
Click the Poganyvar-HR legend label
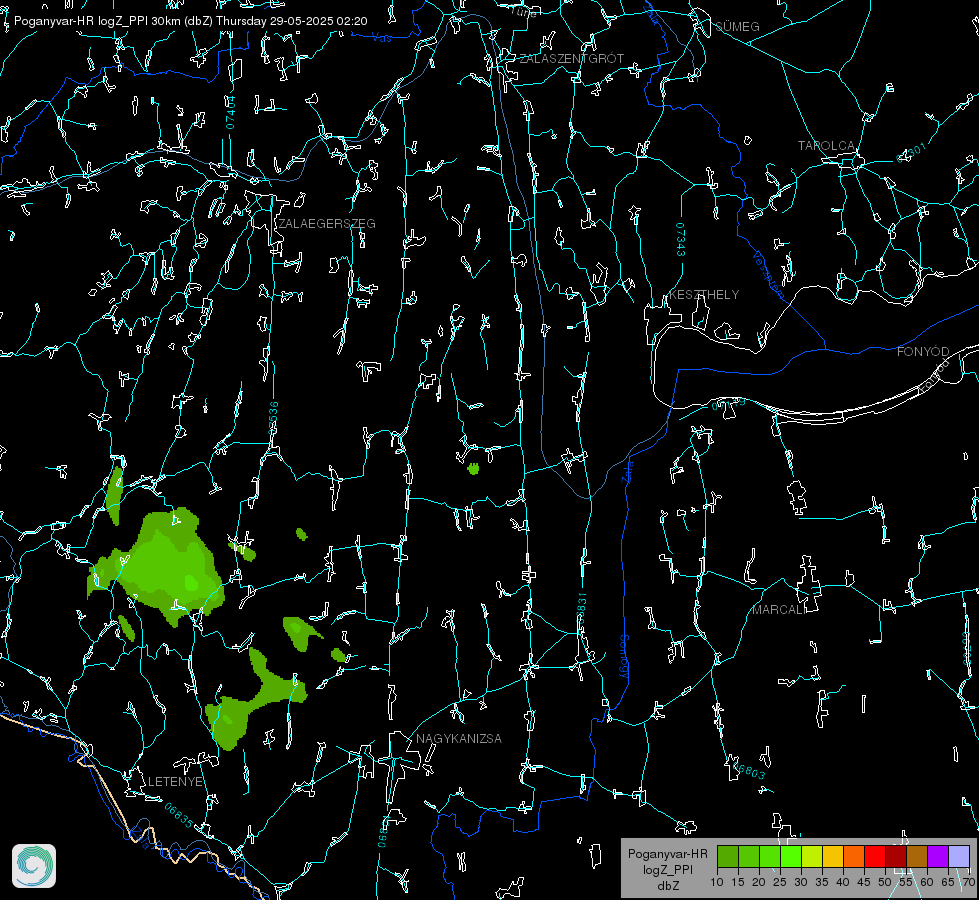coord(667,853)
